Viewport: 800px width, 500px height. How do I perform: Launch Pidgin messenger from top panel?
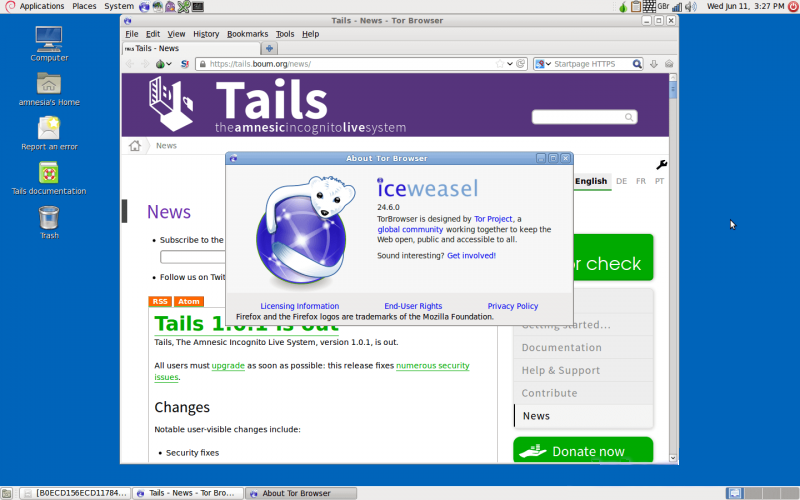point(170,7)
